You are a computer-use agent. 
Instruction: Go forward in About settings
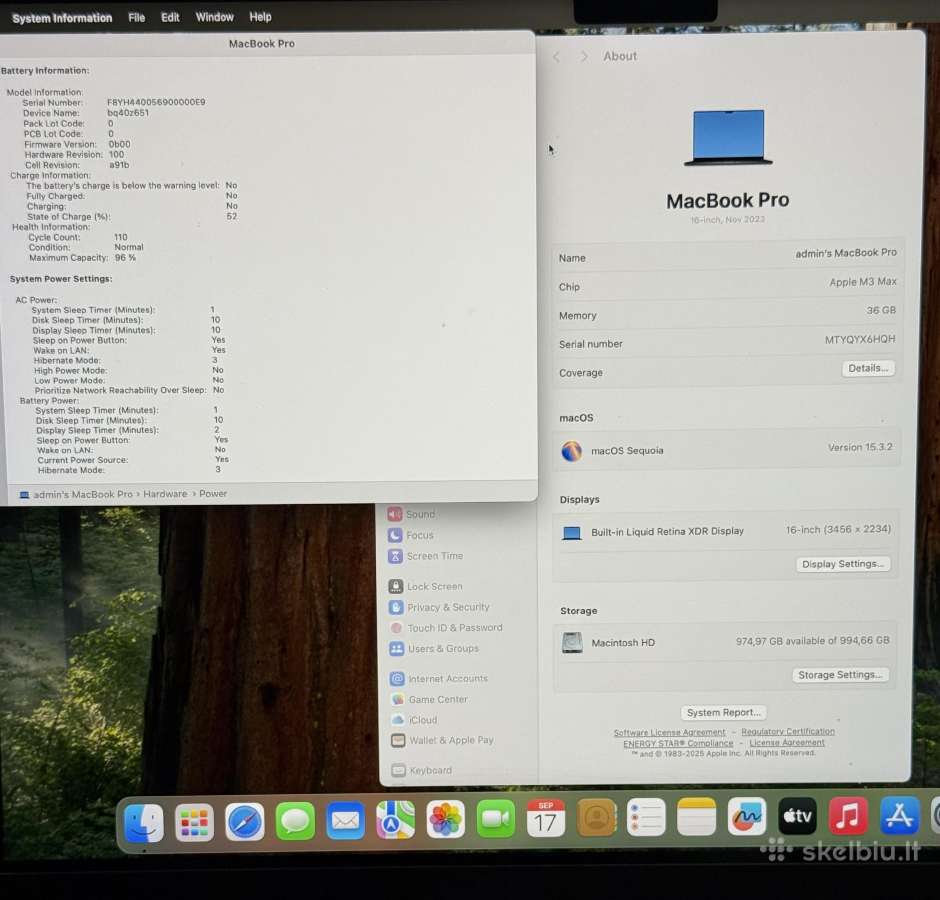coord(584,56)
